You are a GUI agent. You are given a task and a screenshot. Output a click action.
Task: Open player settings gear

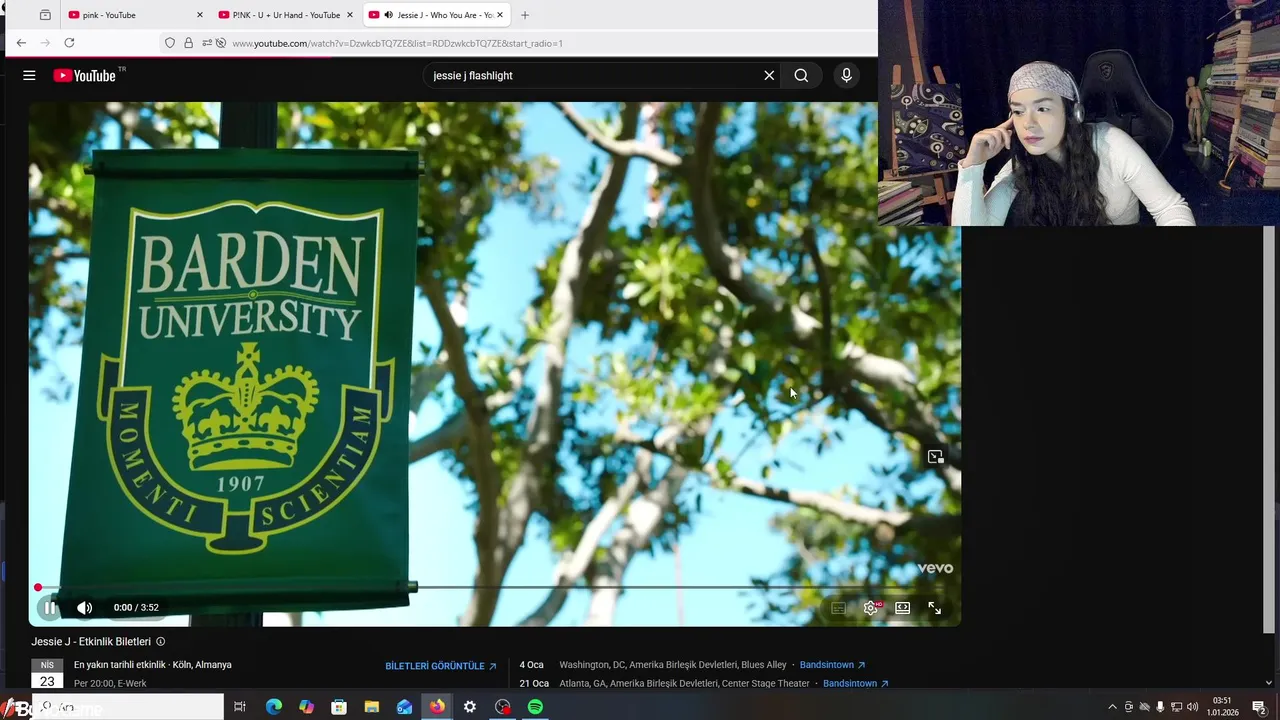pyautogui.click(x=871, y=608)
